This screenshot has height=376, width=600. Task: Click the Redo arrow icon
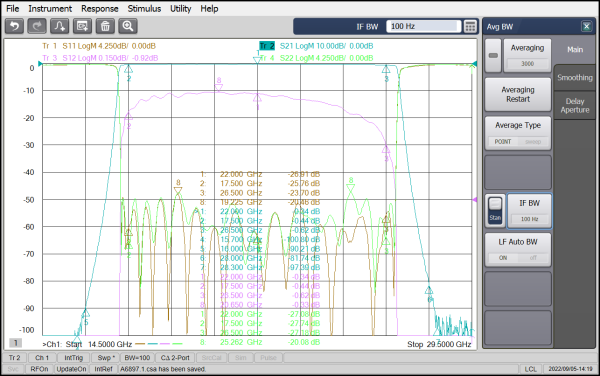37,26
